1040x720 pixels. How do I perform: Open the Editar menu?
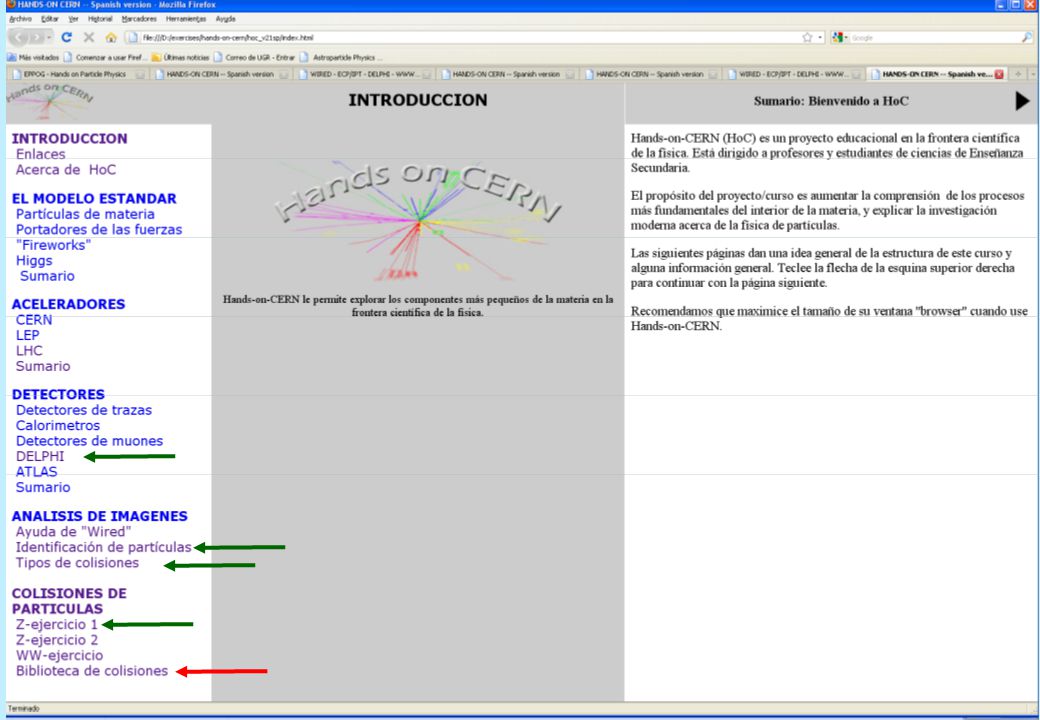50,19
